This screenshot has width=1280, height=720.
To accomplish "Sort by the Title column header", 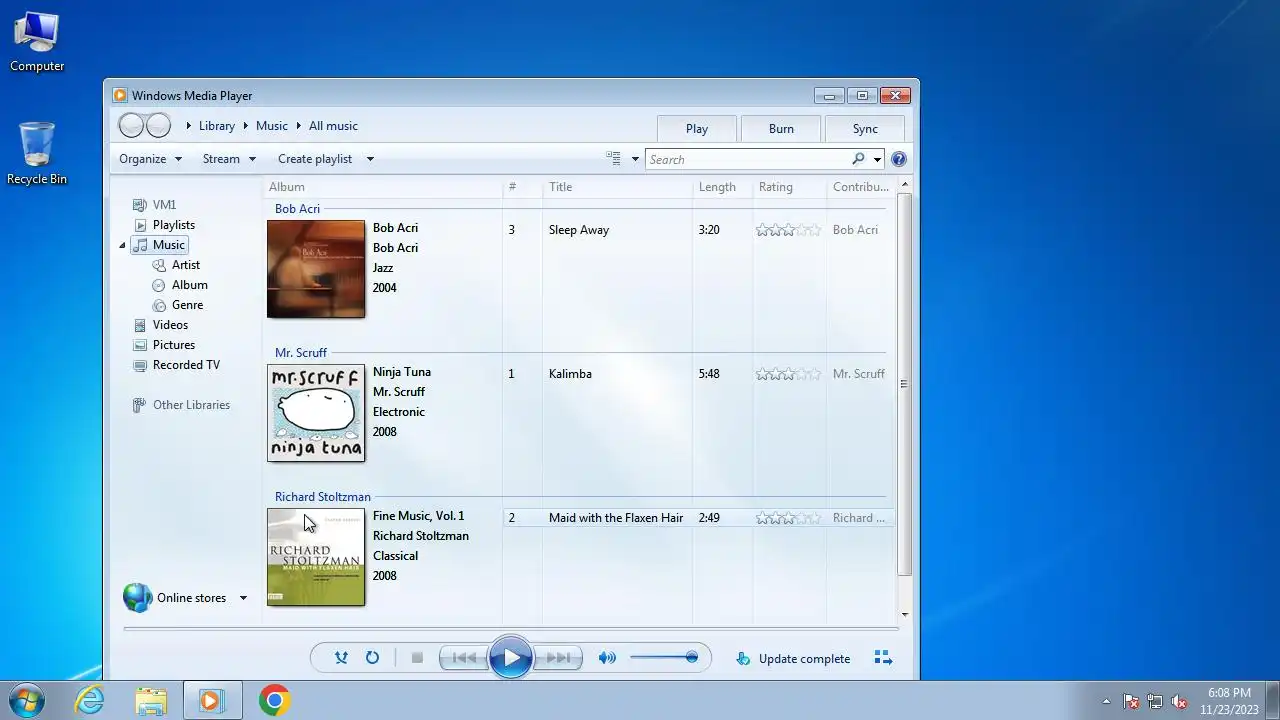I will pos(617,187).
